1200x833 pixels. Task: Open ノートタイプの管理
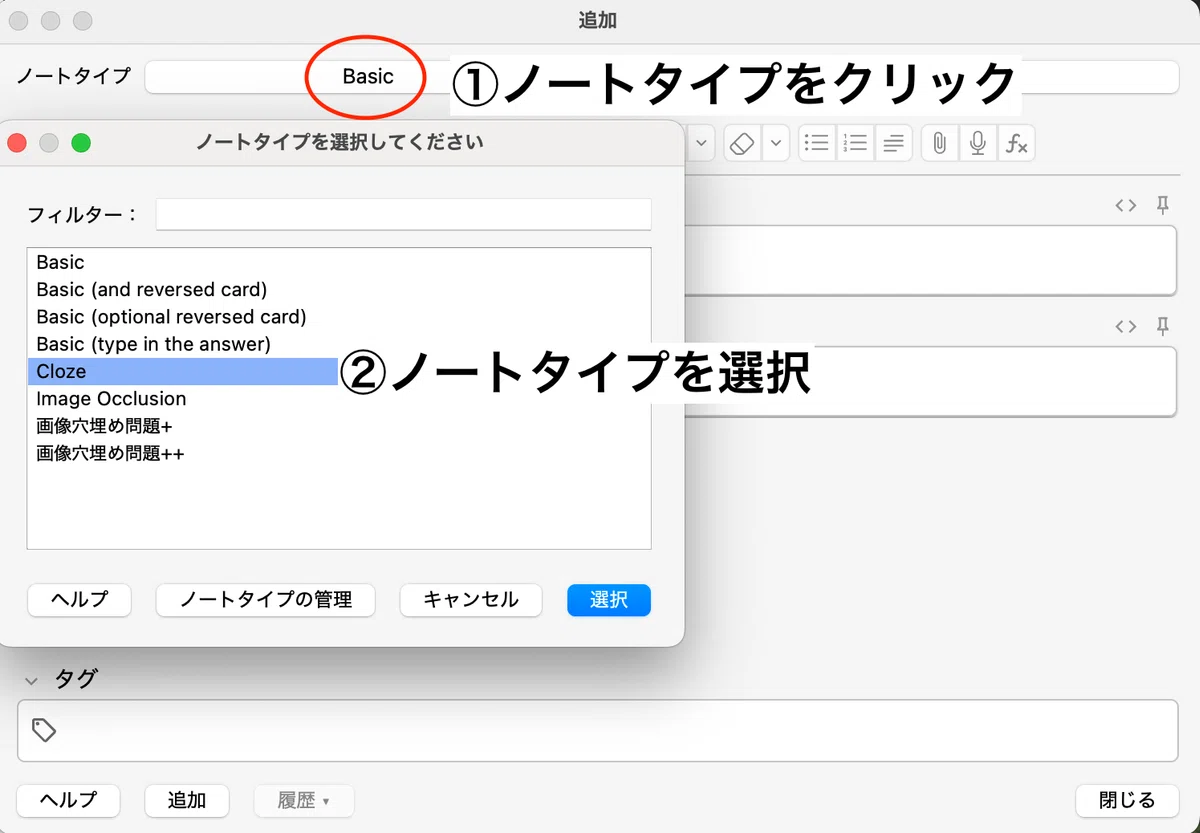(x=266, y=600)
